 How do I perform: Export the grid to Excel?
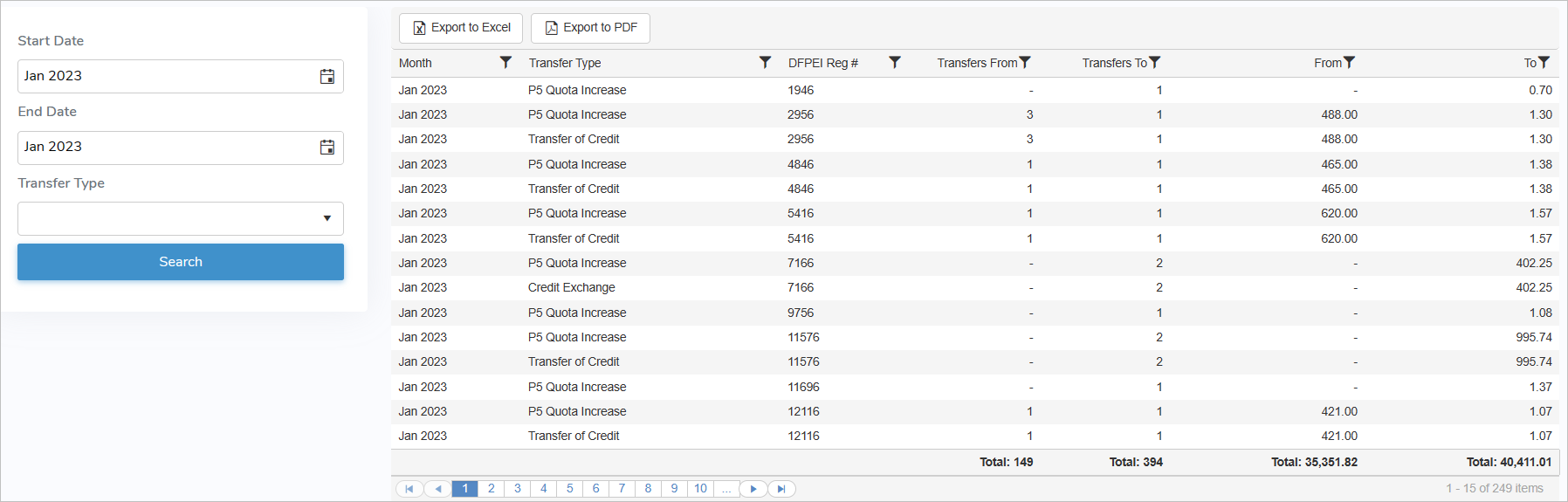461,28
